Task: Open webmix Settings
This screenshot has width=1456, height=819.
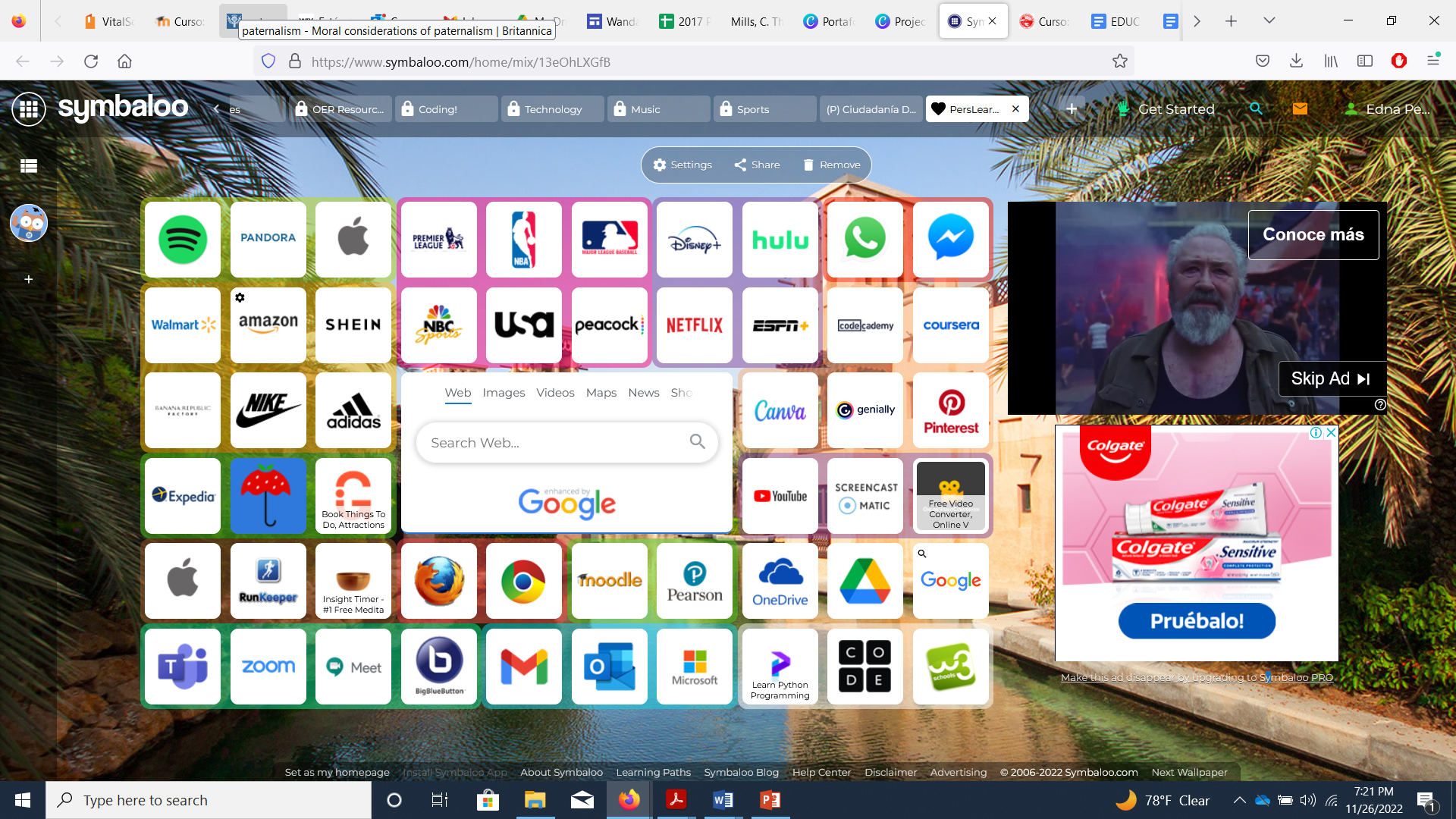Action: tap(682, 165)
